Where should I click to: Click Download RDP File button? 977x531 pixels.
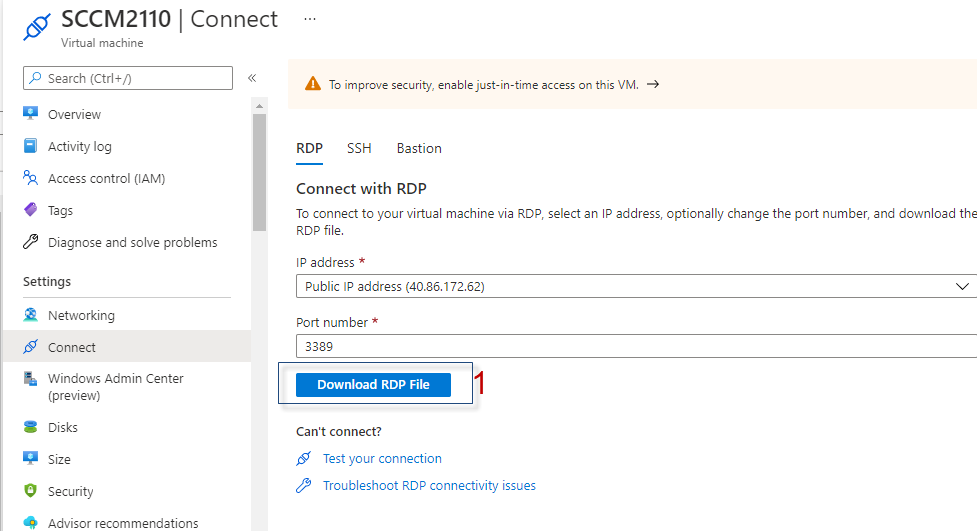click(373, 385)
